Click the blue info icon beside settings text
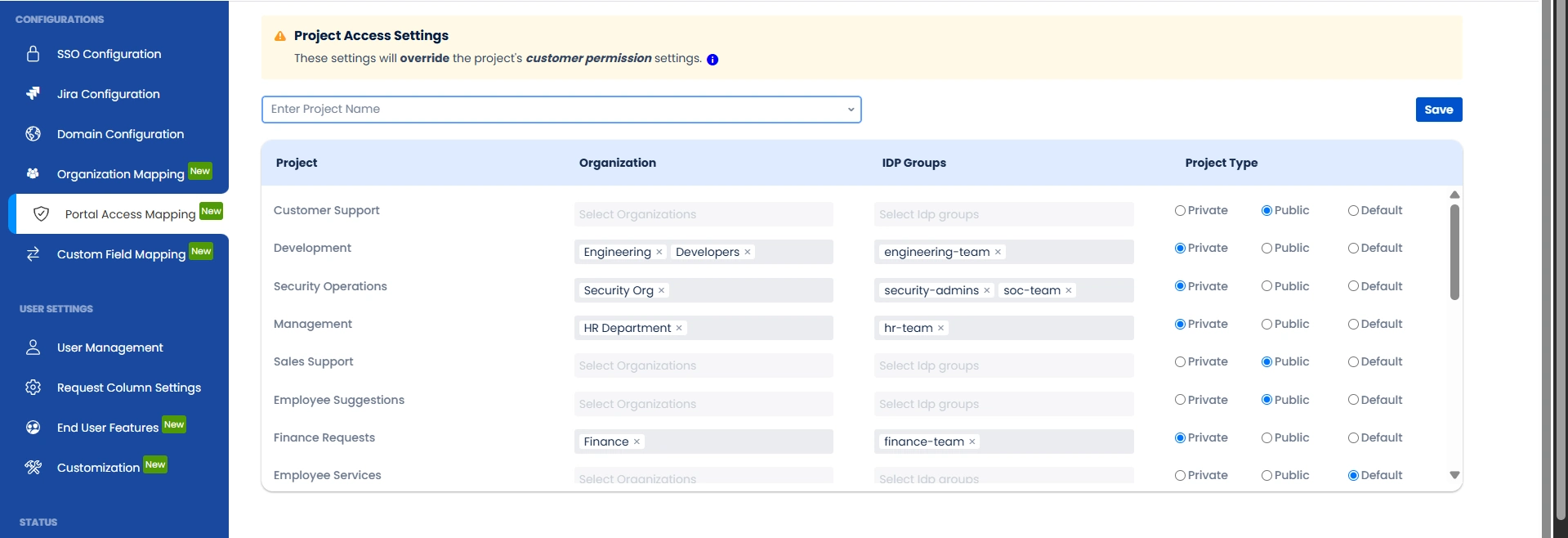 pos(713,60)
